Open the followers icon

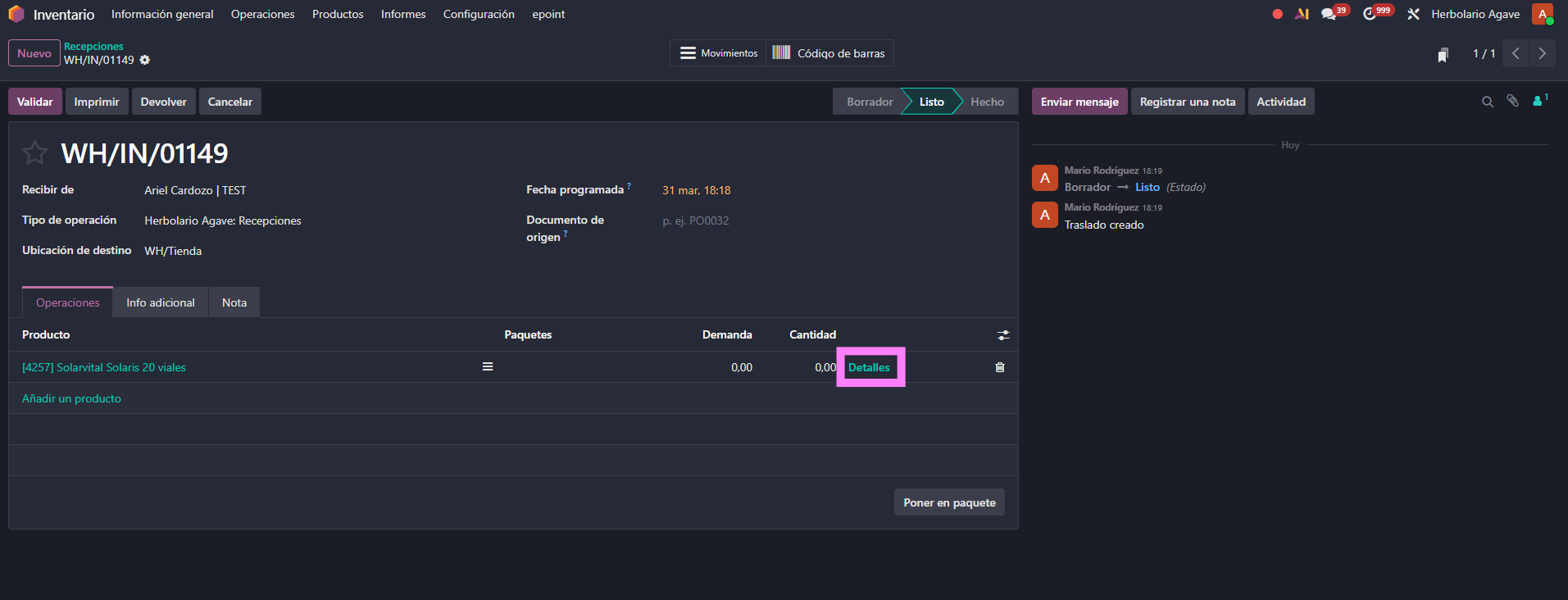1538,102
